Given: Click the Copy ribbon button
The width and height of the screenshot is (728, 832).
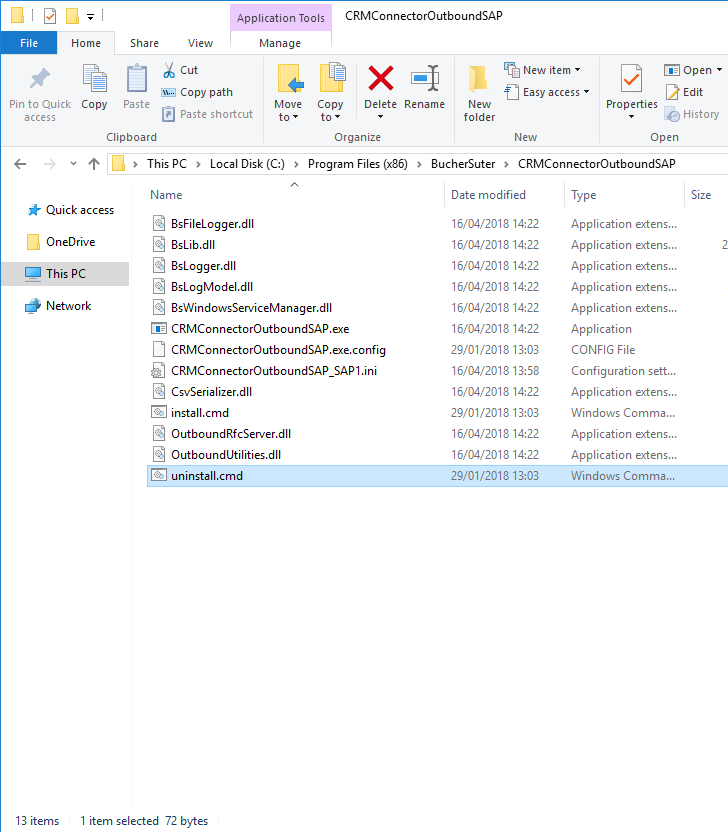Looking at the screenshot, I should [x=94, y=86].
